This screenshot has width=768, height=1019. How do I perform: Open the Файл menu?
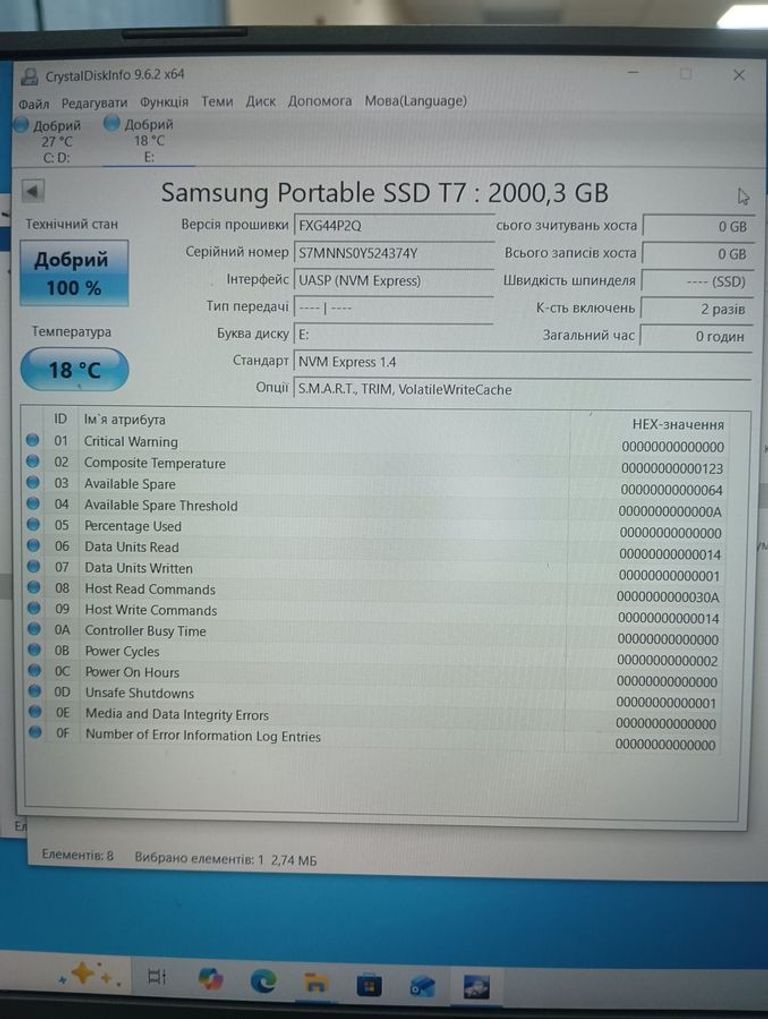point(33,104)
